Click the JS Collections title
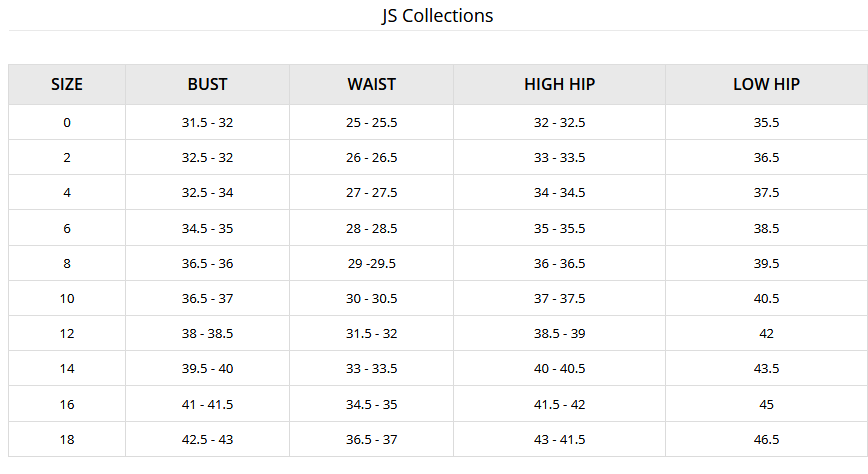868x474 pixels. 437,16
